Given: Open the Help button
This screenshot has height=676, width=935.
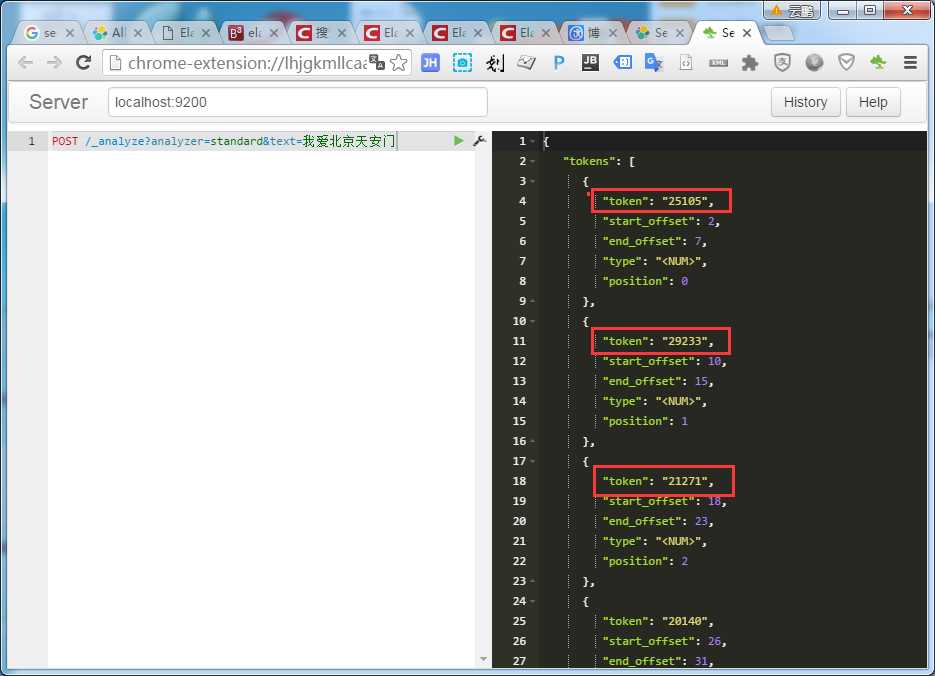Looking at the screenshot, I should 873,103.
